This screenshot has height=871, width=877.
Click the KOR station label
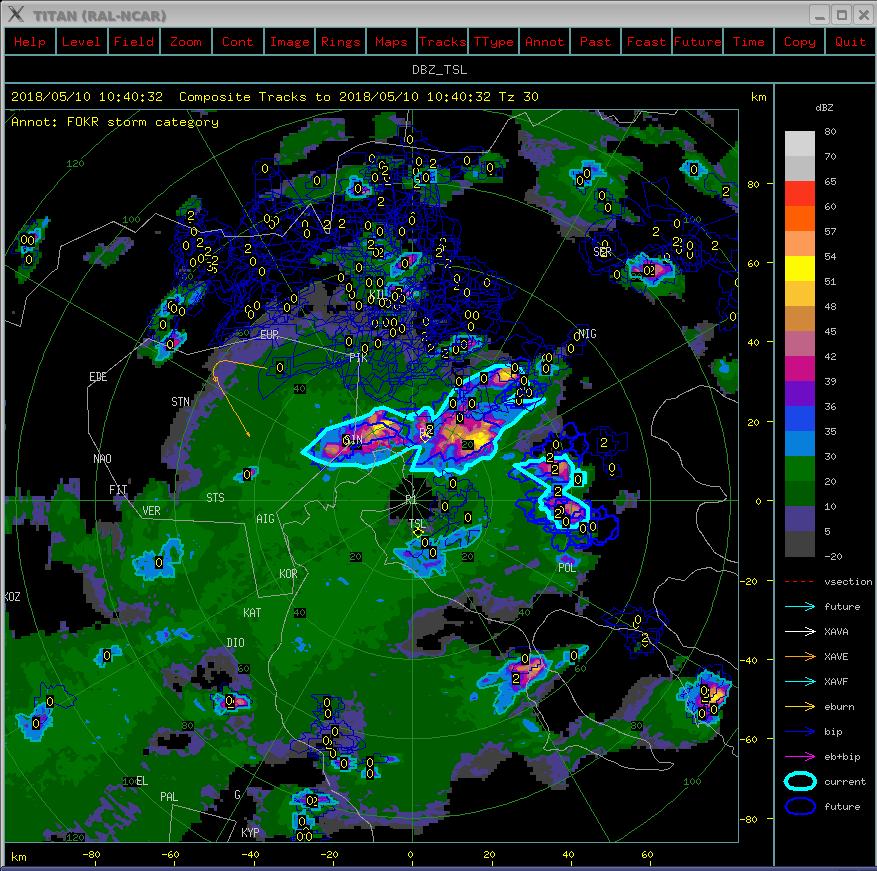tap(288, 574)
